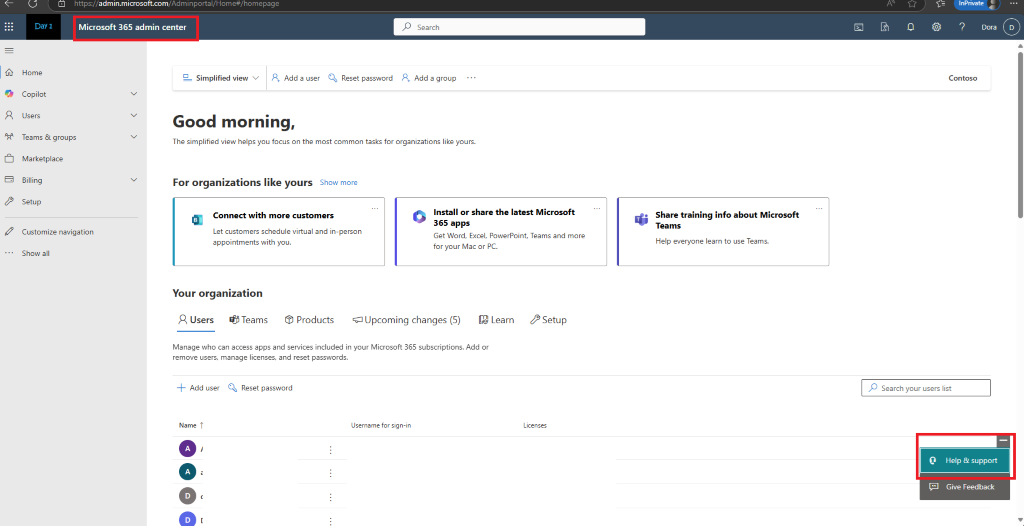Click the Help & support button

[x=965, y=461]
